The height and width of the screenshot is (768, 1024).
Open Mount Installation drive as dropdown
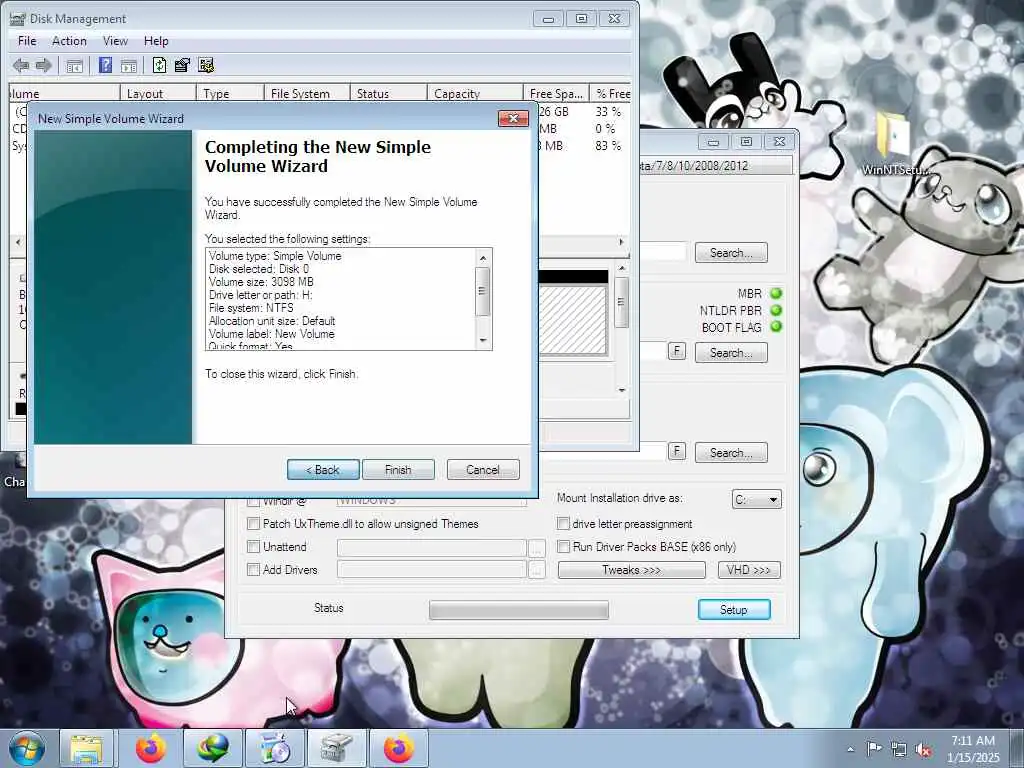tap(756, 500)
